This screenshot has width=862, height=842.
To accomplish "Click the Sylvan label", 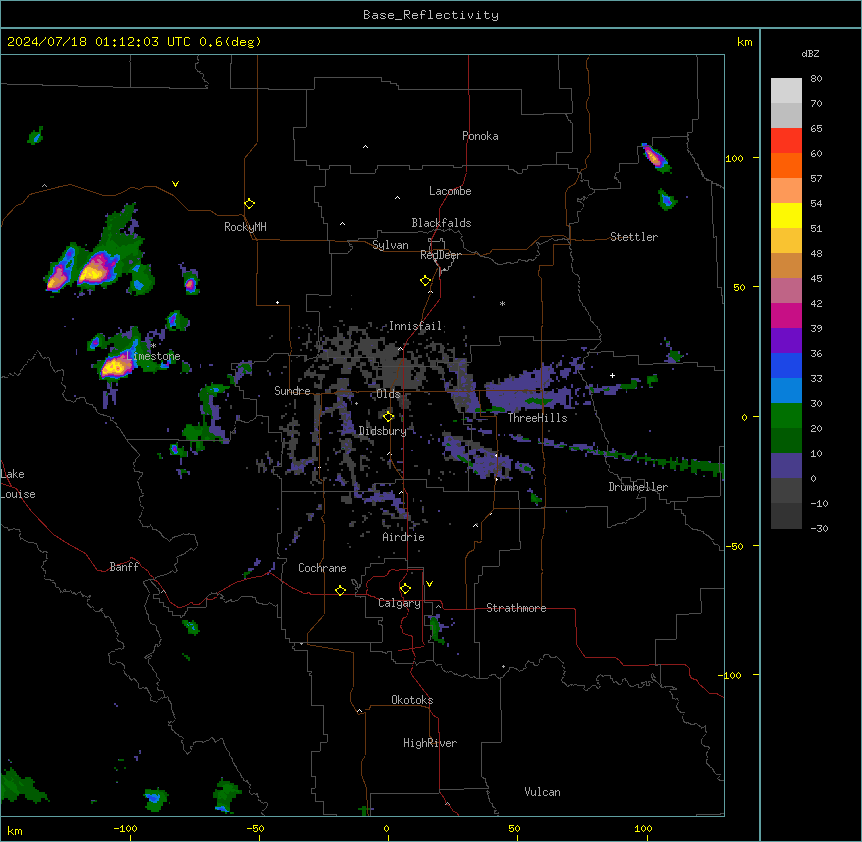I will click(390, 245).
